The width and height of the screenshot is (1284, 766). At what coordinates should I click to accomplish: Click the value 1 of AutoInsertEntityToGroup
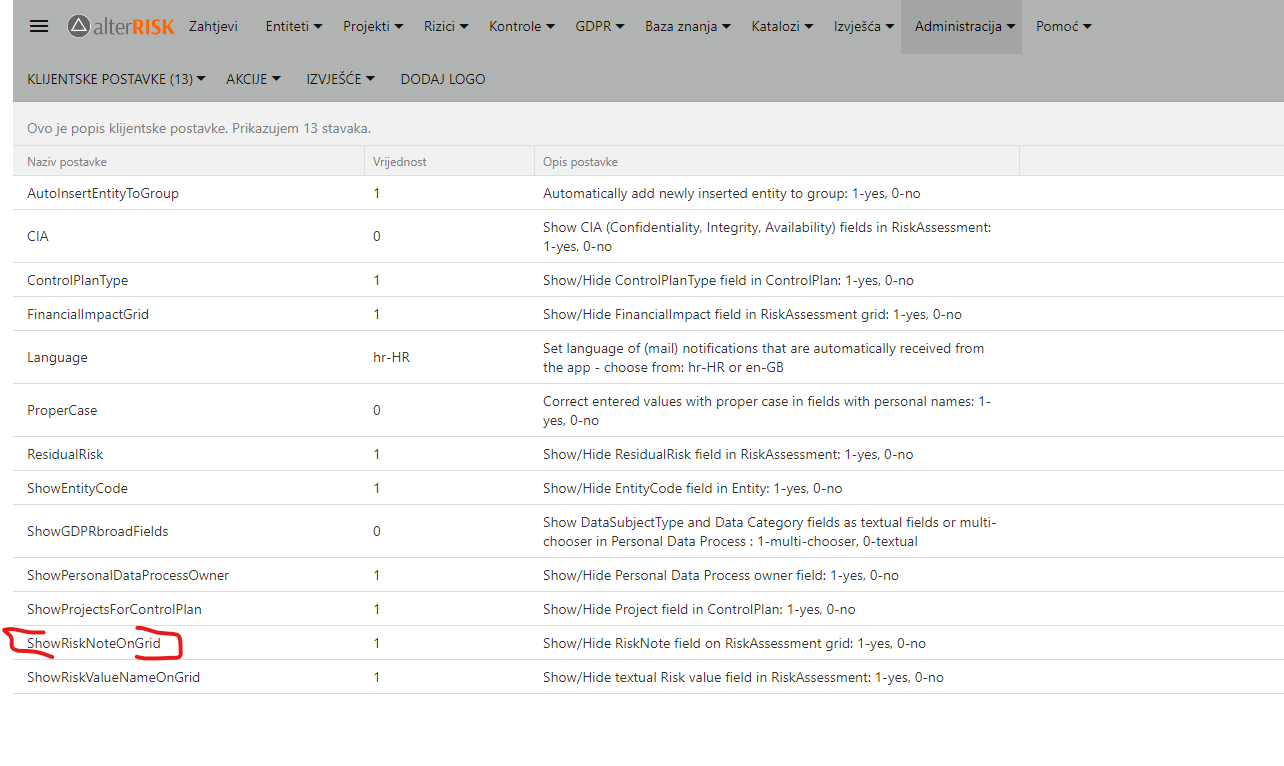pos(377,193)
